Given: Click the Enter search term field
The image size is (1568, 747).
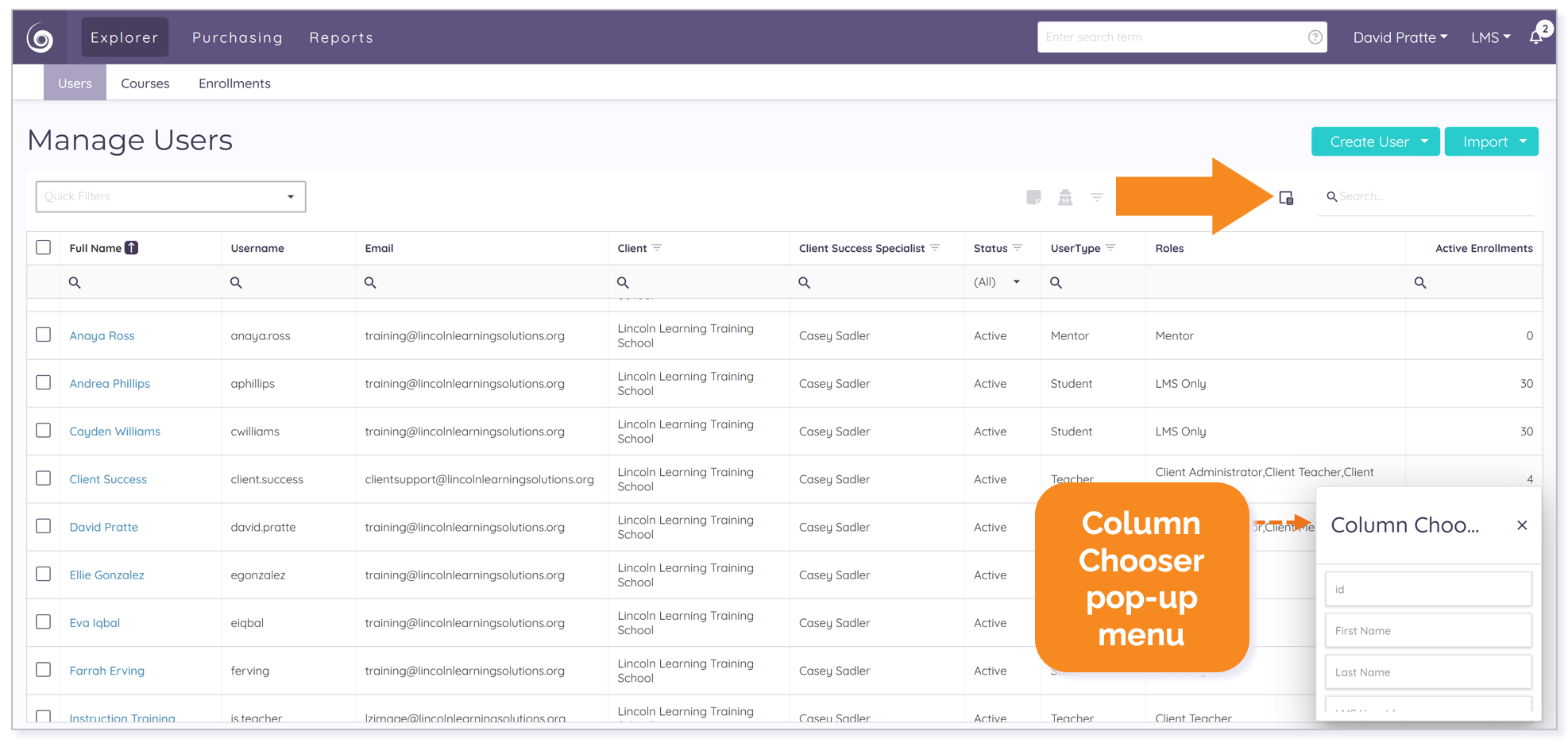Looking at the screenshot, I should (1172, 37).
